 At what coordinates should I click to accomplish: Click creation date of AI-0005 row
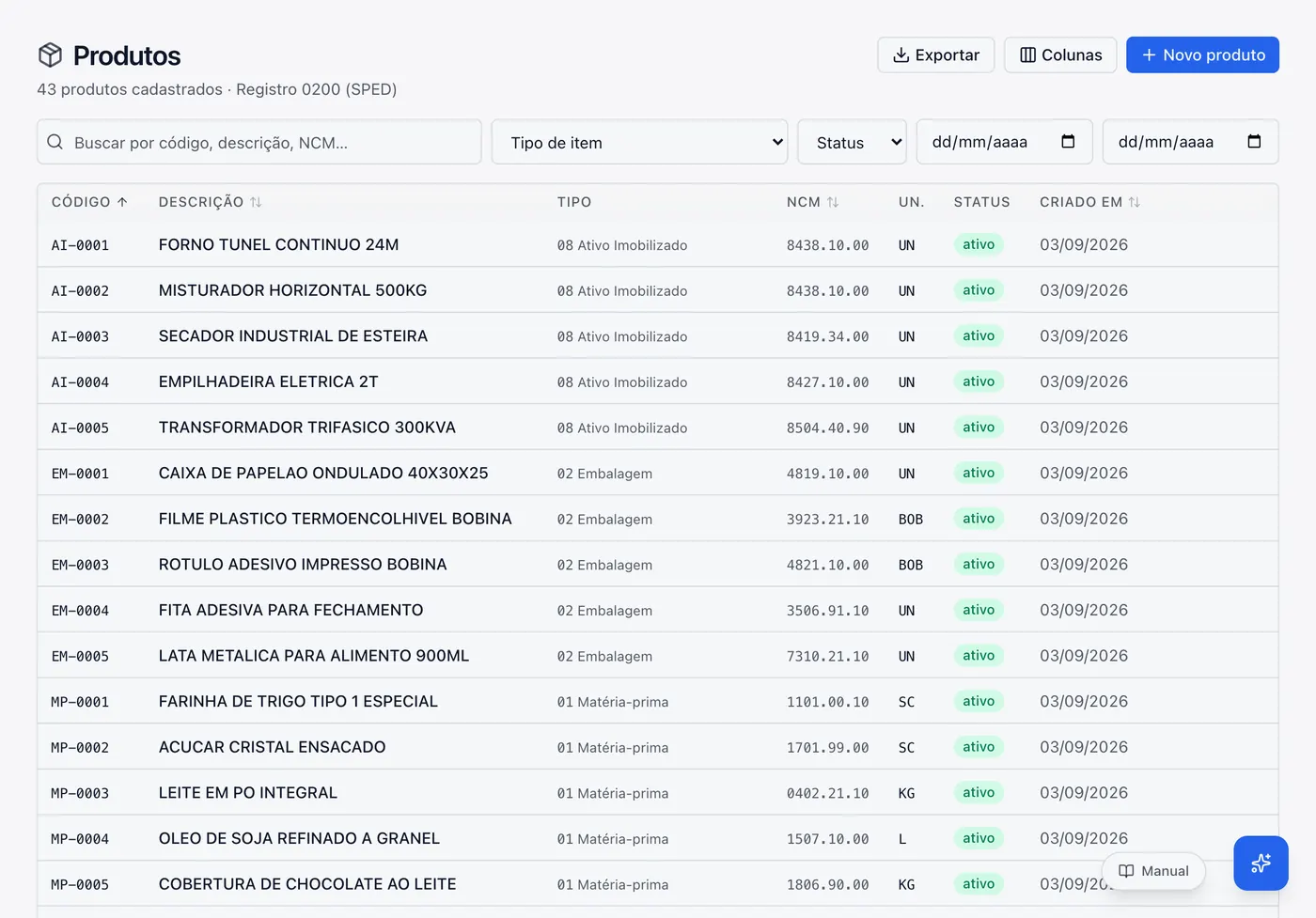(x=1084, y=428)
